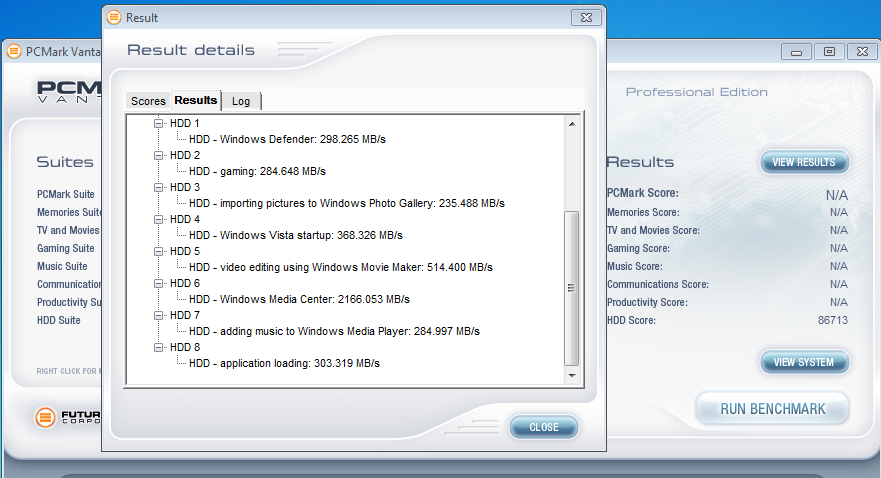
Task: Select the HDD 1 tree label
Action: coord(185,123)
